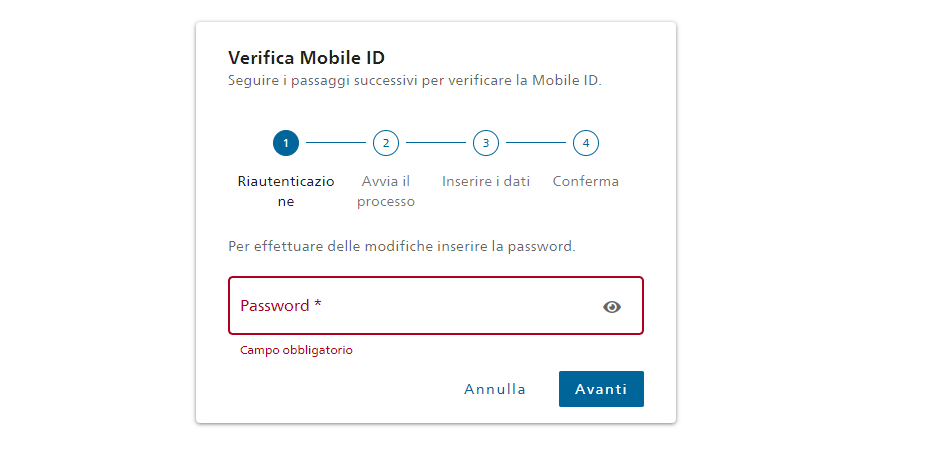Select the step 3 circle indicator
The width and height of the screenshot is (934, 470).
pyautogui.click(x=486, y=143)
